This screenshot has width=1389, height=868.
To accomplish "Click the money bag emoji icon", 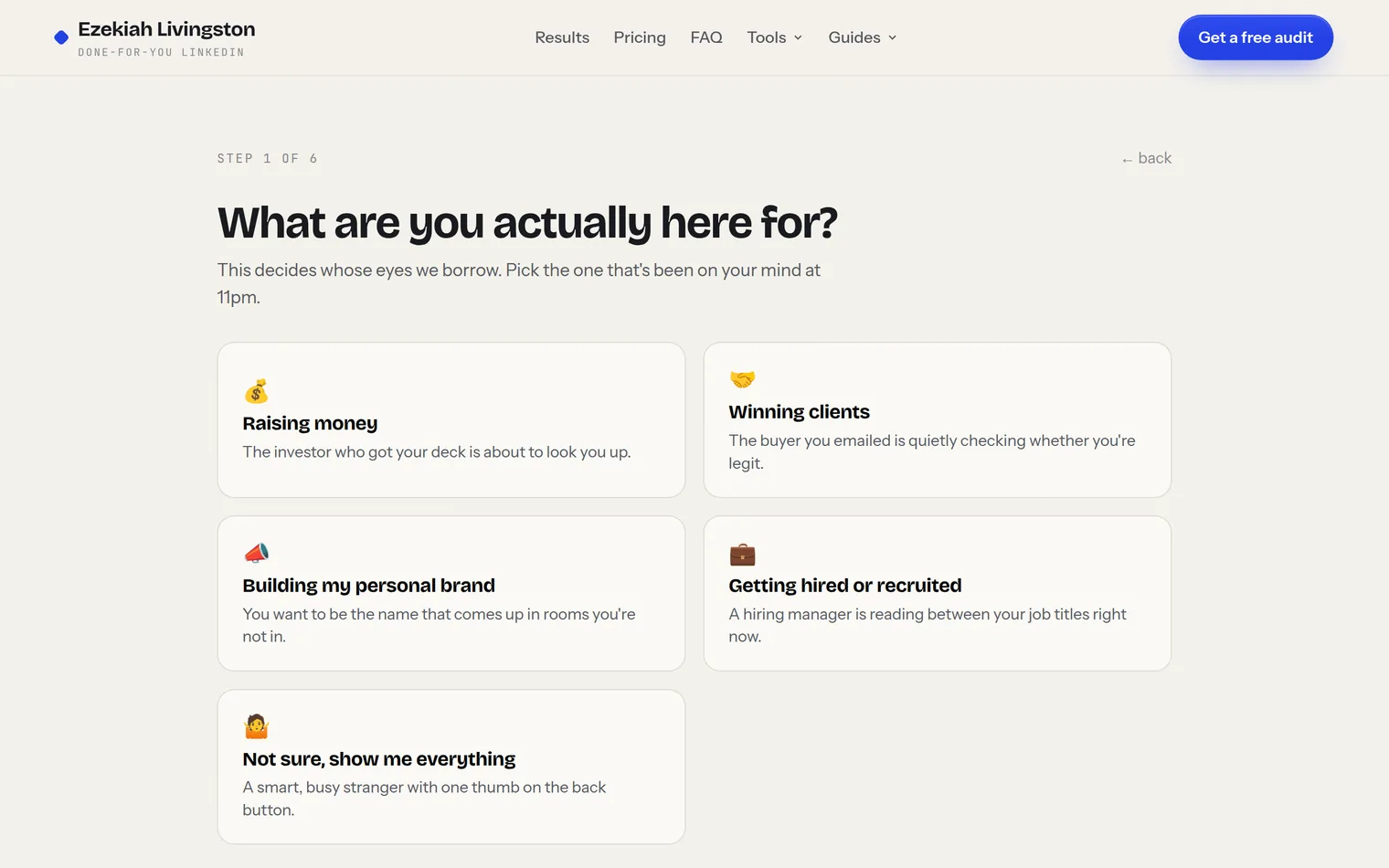I will pos(256,391).
